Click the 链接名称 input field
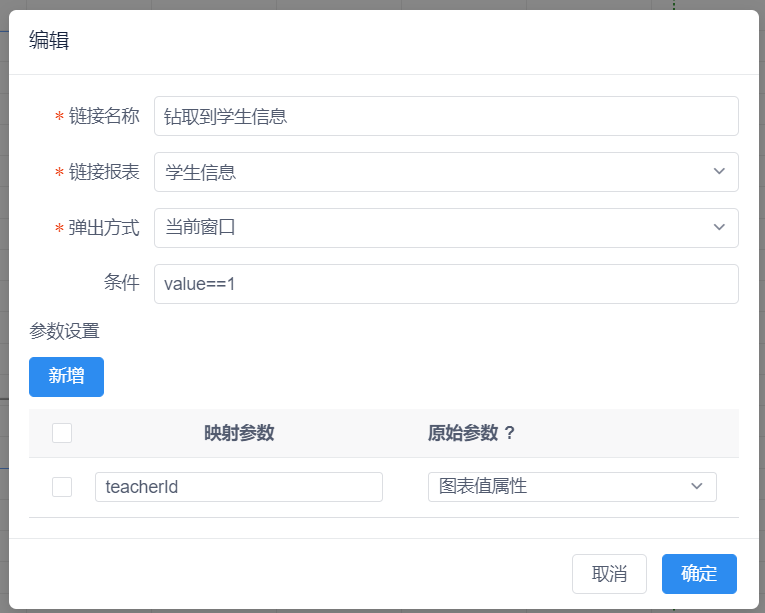Image resolution: width=765 pixels, height=613 pixels. point(446,116)
